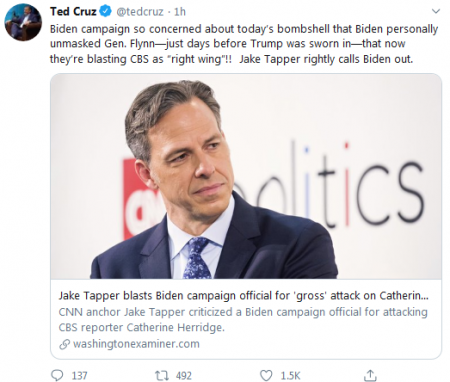Open the share upload icon

click(370, 375)
